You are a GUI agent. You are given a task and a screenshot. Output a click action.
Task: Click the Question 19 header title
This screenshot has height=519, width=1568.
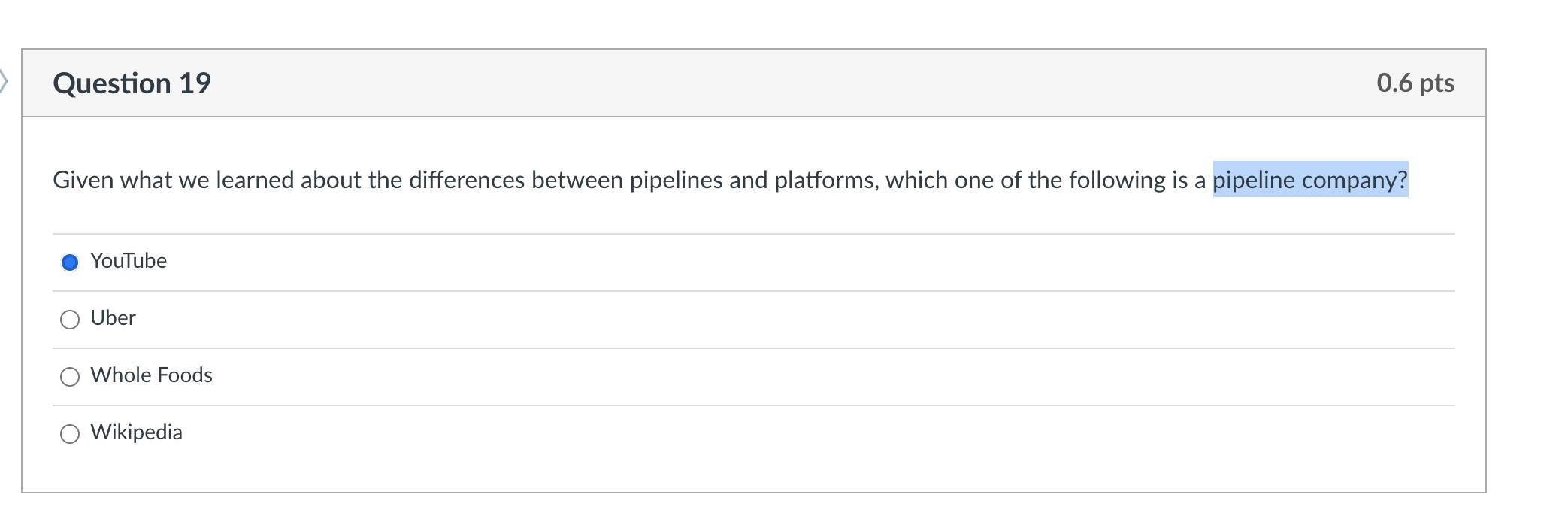tap(132, 83)
